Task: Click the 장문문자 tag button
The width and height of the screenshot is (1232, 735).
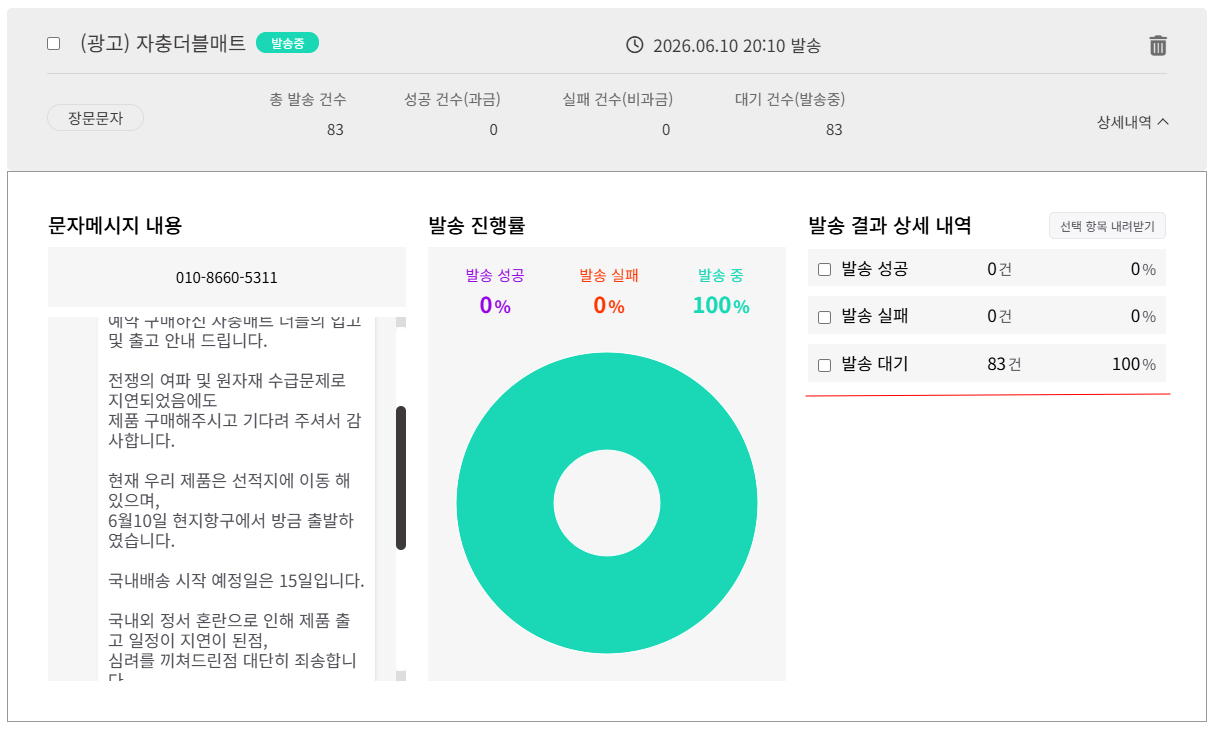Action: point(95,118)
